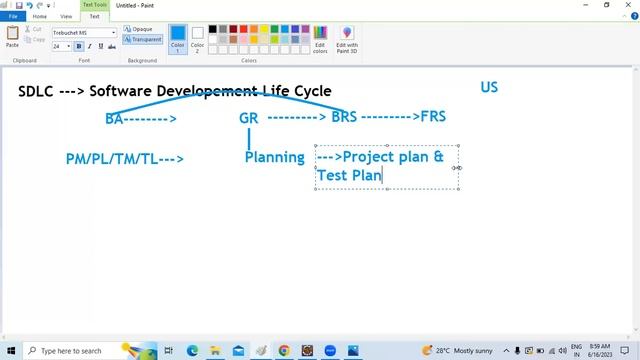Open weather widget showing 28°C
The height and width of the screenshot is (360, 640).
tap(457, 351)
